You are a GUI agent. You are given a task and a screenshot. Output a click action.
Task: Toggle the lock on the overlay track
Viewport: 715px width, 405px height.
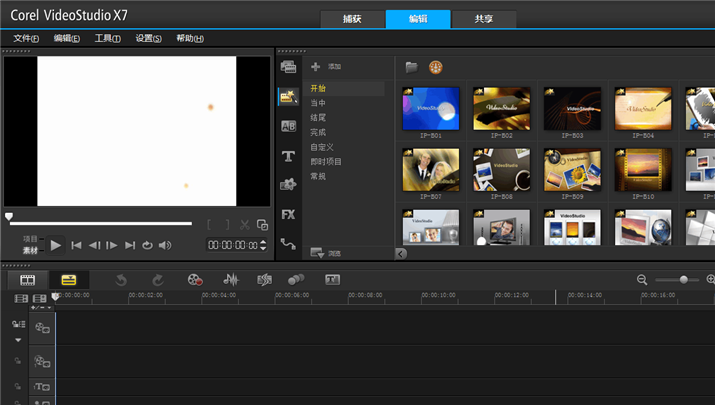[17, 360]
